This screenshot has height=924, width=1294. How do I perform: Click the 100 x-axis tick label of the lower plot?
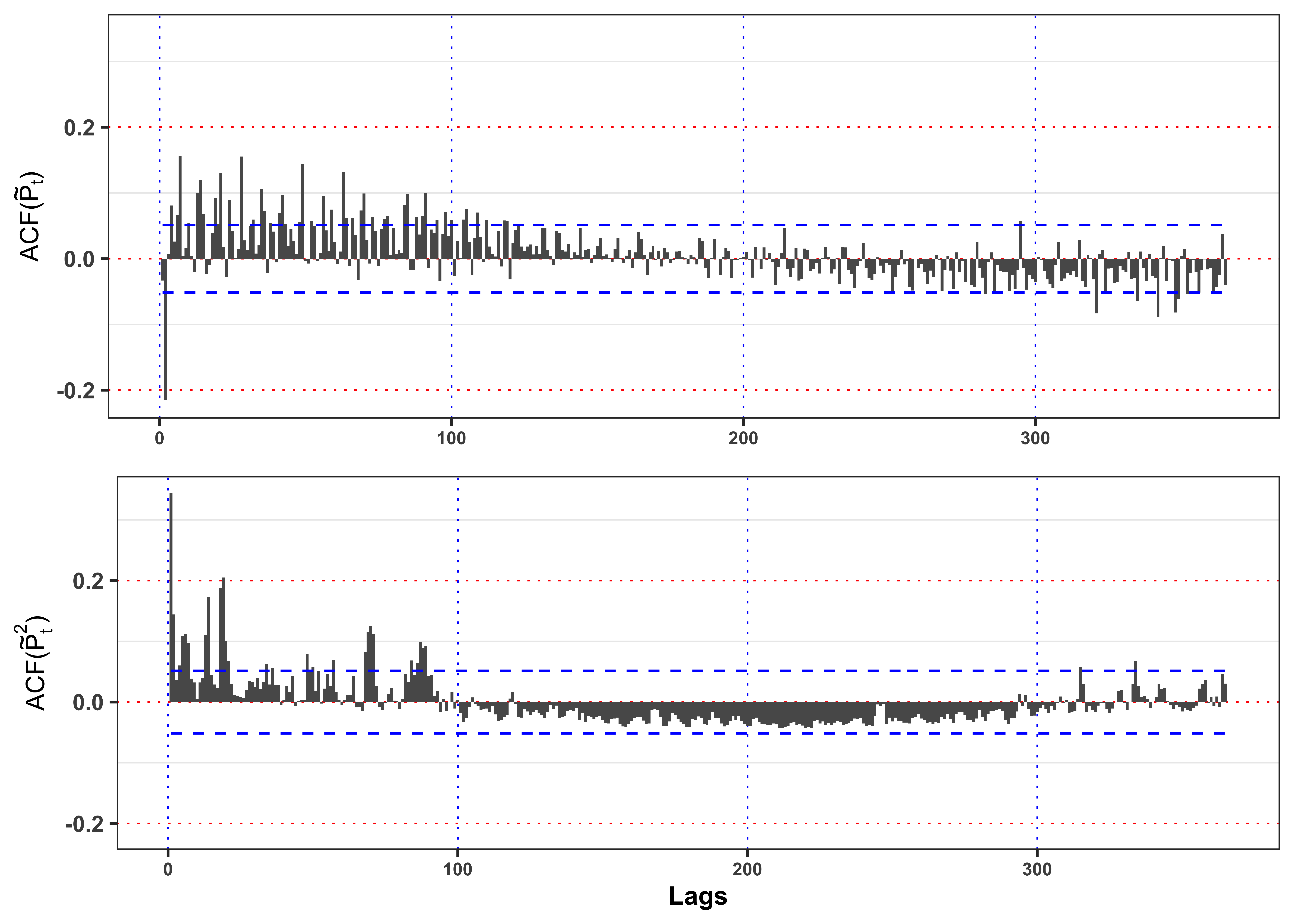[458, 869]
